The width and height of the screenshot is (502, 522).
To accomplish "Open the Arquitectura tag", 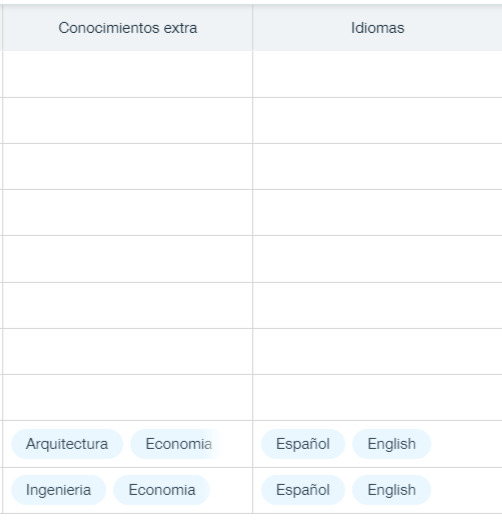I will pos(67,444).
